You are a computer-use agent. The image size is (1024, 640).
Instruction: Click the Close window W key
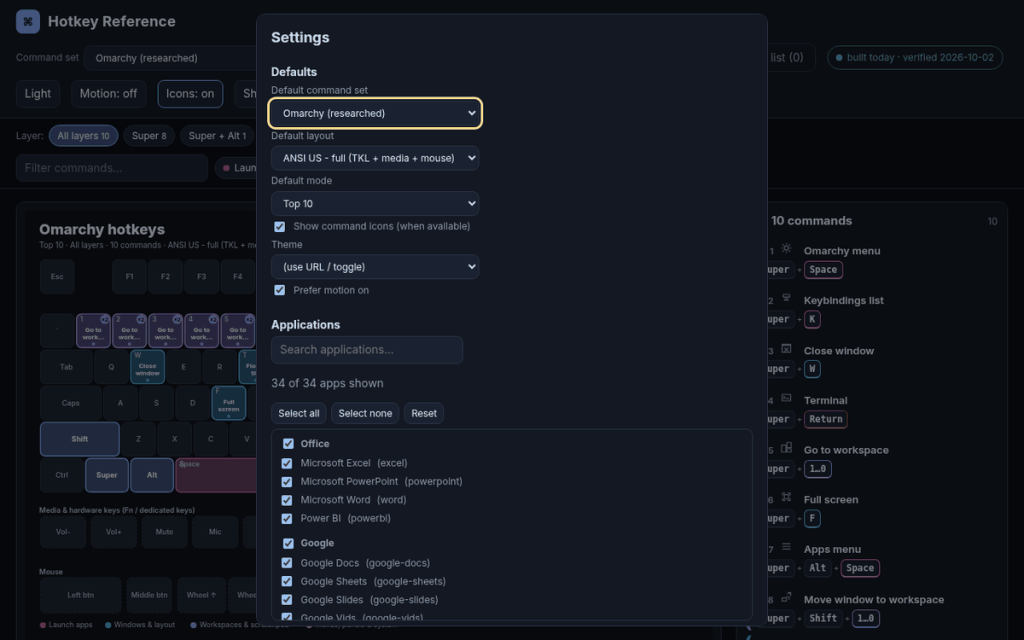pyautogui.click(x=148, y=367)
